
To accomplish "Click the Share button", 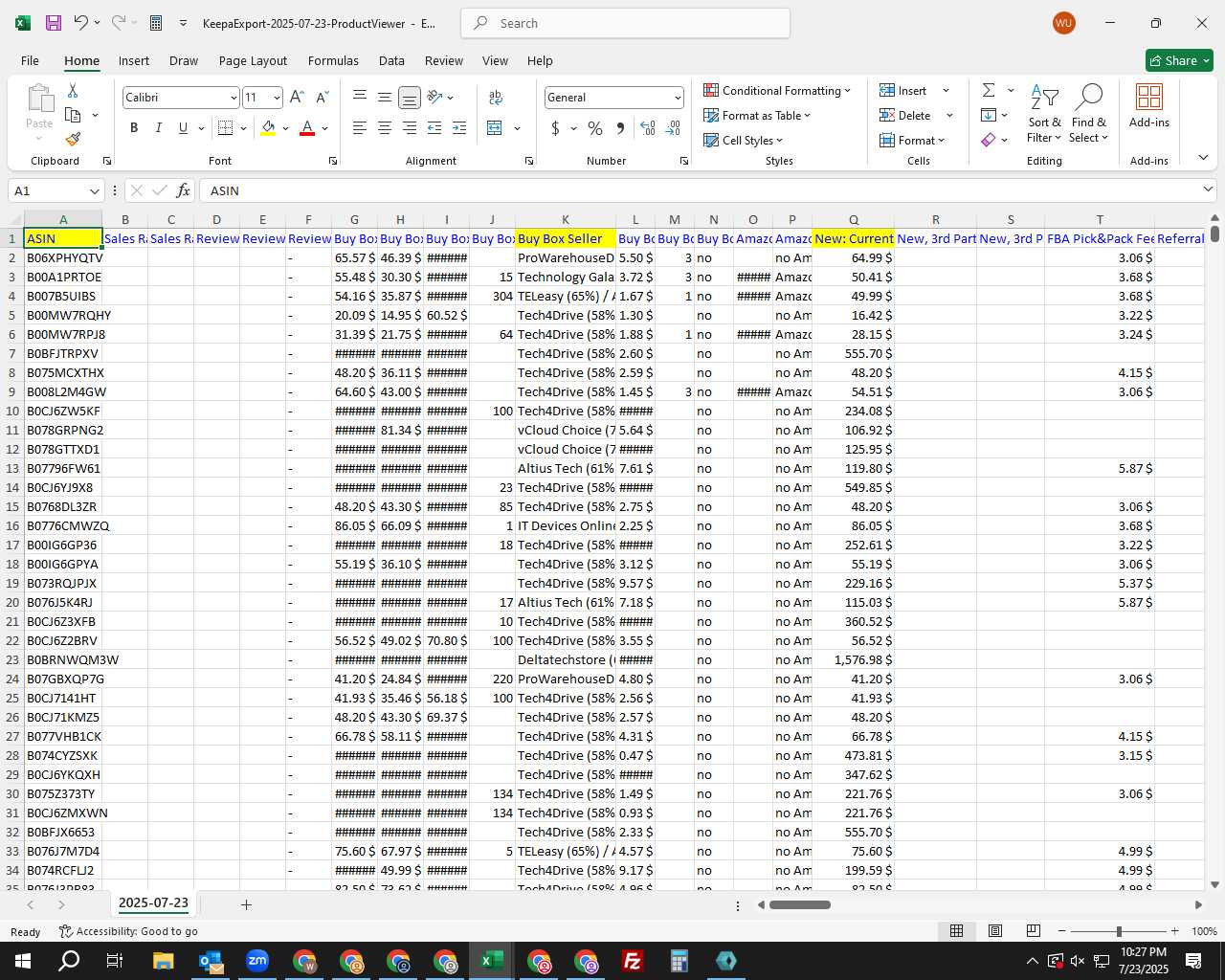I will point(1179,60).
